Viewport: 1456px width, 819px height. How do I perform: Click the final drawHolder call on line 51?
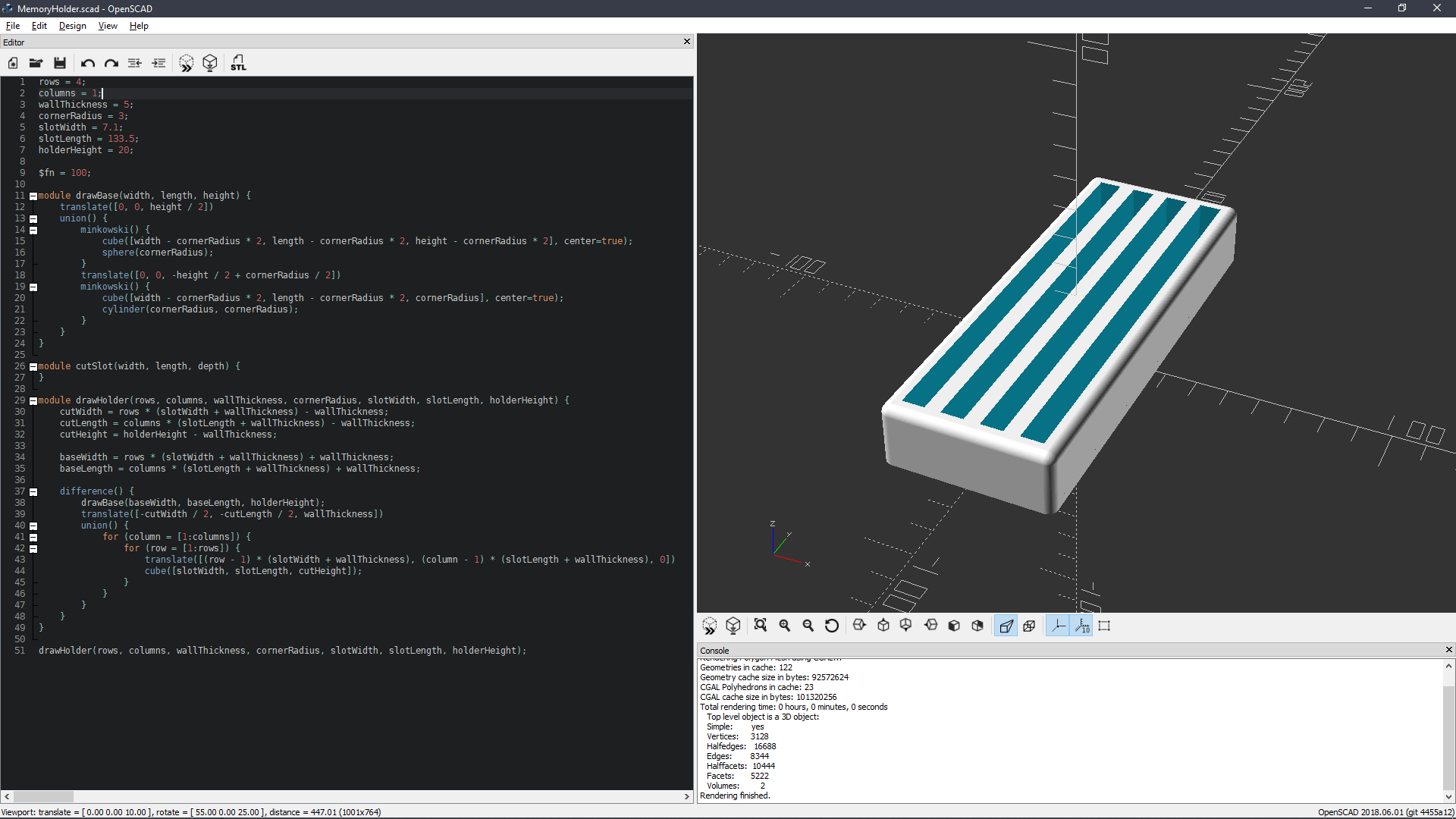[x=282, y=651]
